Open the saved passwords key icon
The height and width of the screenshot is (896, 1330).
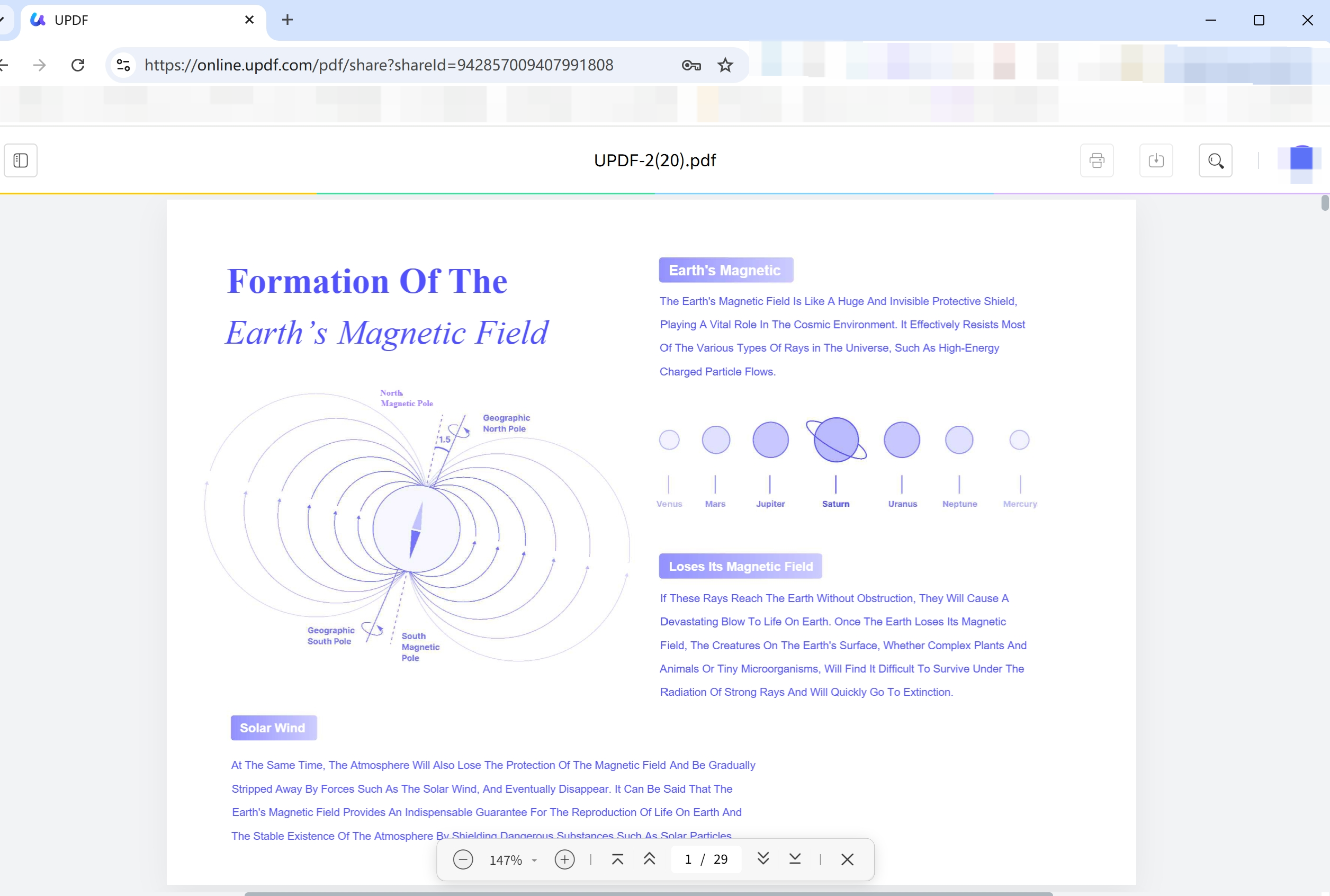tap(691, 65)
